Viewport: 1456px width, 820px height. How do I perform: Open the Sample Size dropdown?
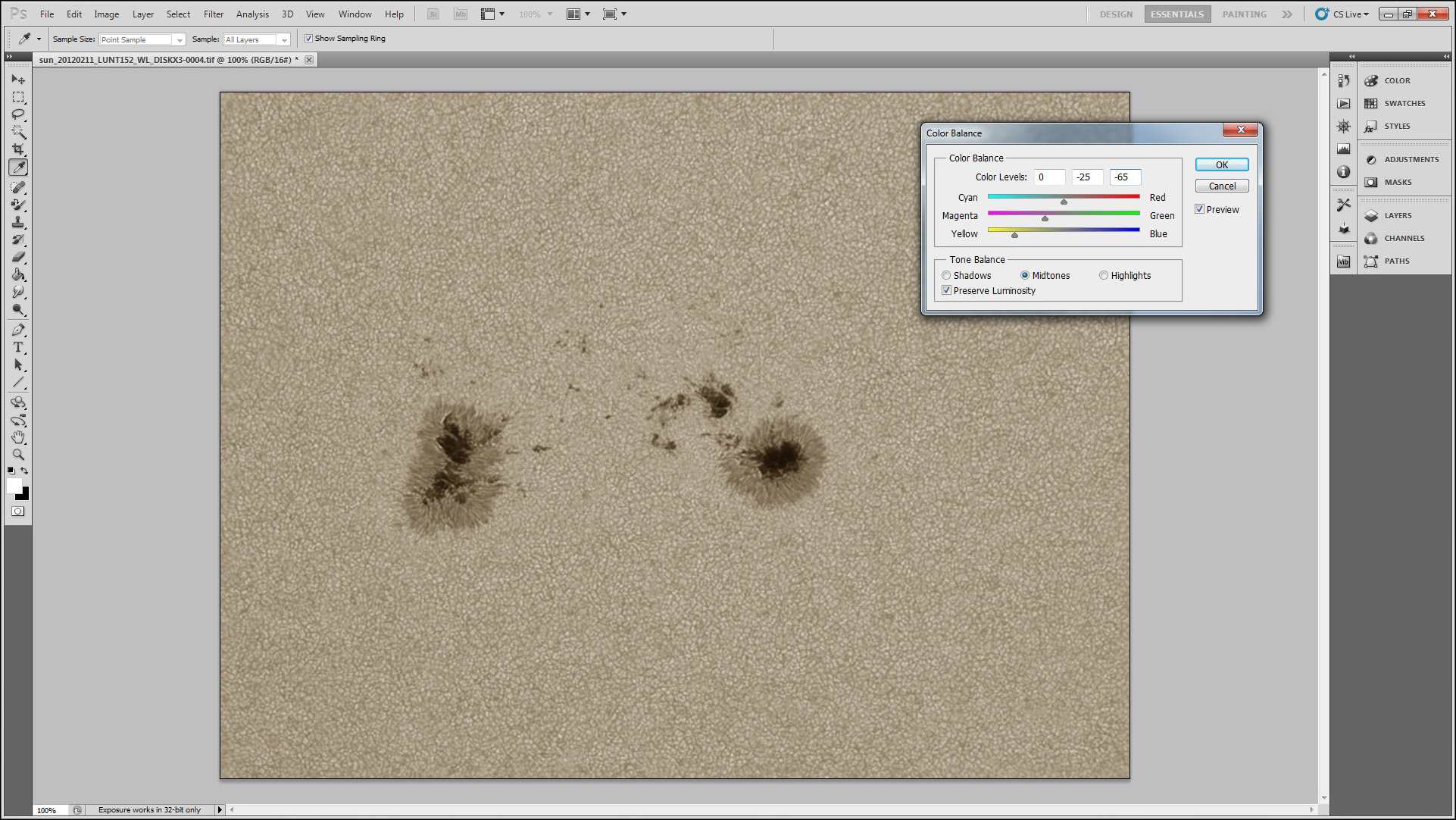click(x=142, y=39)
